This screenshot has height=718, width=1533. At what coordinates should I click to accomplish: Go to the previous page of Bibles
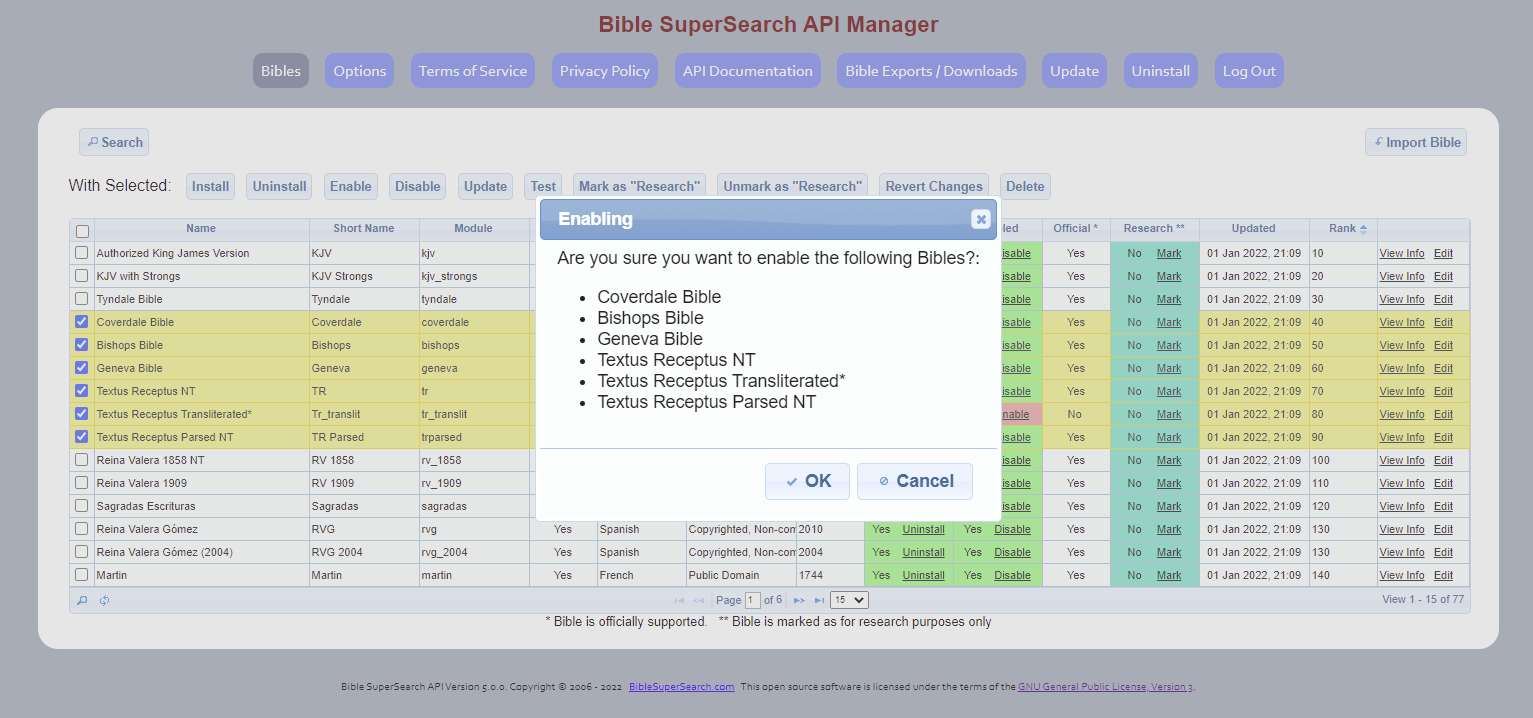coord(699,600)
